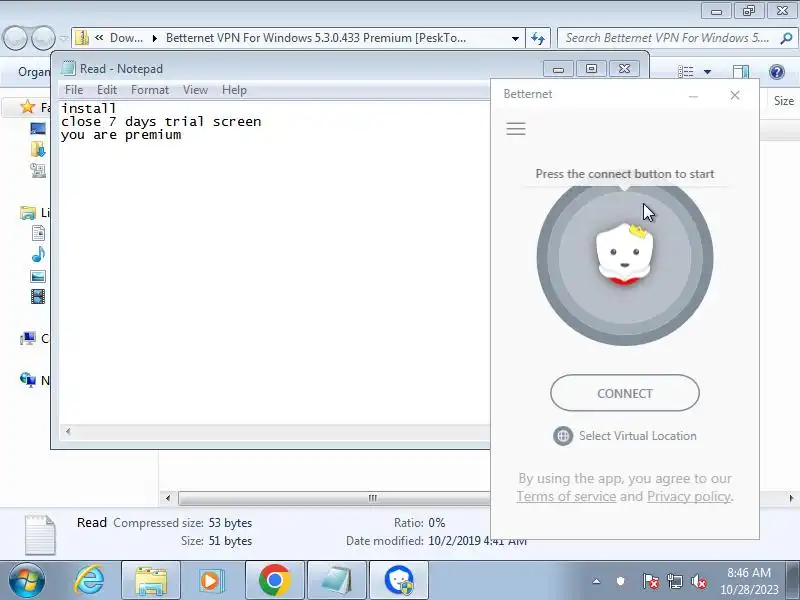The image size is (800, 600).
Task: Click the Notepad scroll left arrow
Action: 68,432
